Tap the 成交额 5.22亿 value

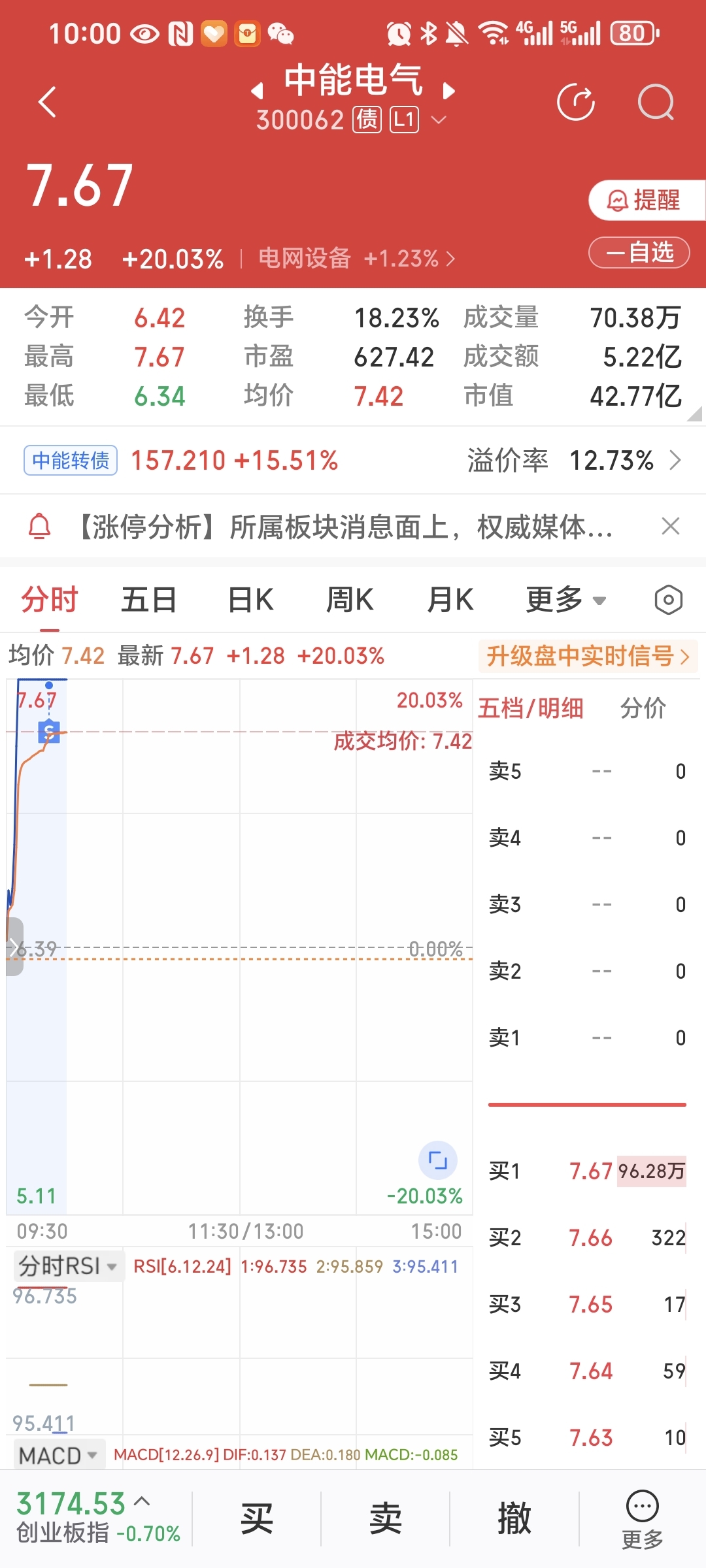click(642, 357)
